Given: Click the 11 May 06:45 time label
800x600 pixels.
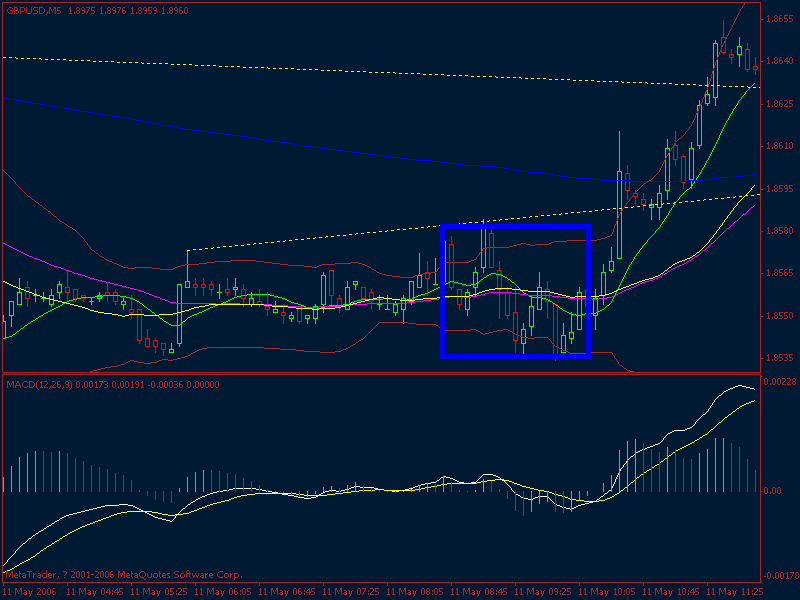Looking at the screenshot, I should 287,592.
